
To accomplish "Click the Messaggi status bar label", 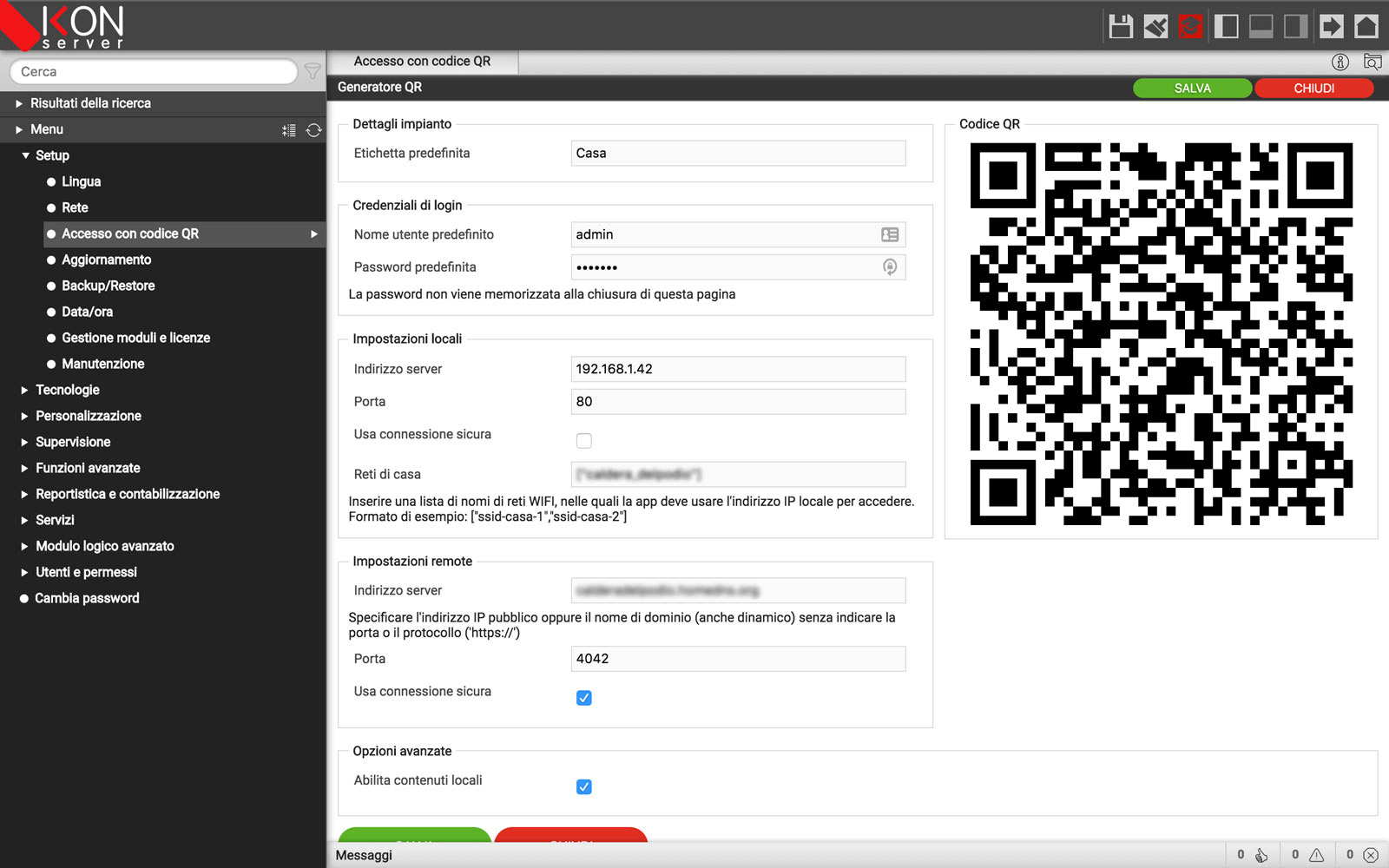I will 364,855.
